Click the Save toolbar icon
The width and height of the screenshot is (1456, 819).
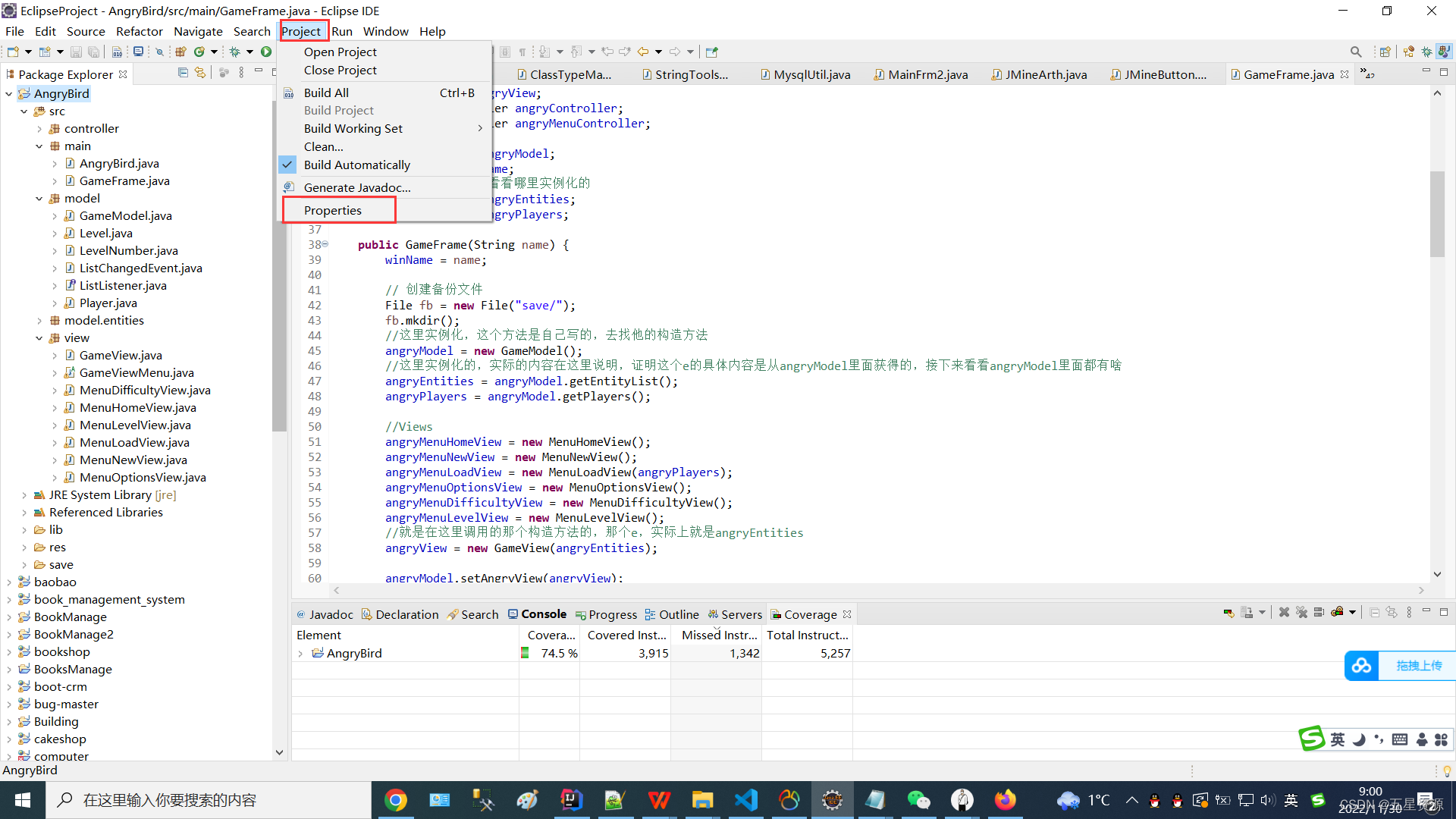pyautogui.click(x=74, y=52)
